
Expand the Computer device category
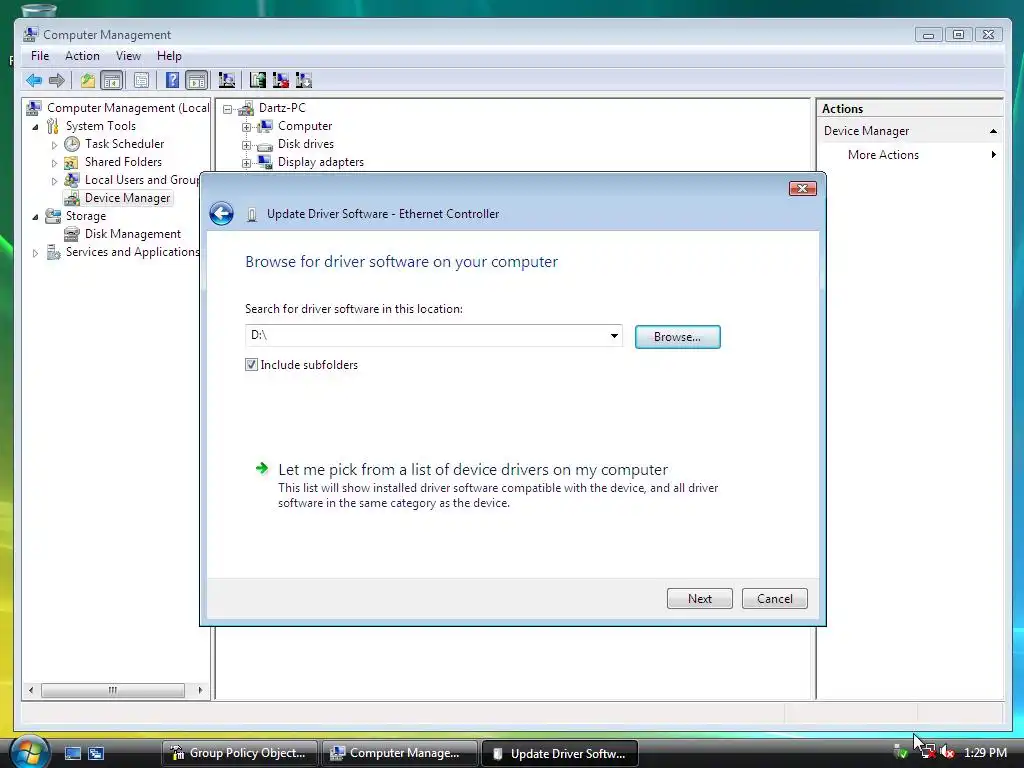pyautogui.click(x=246, y=127)
